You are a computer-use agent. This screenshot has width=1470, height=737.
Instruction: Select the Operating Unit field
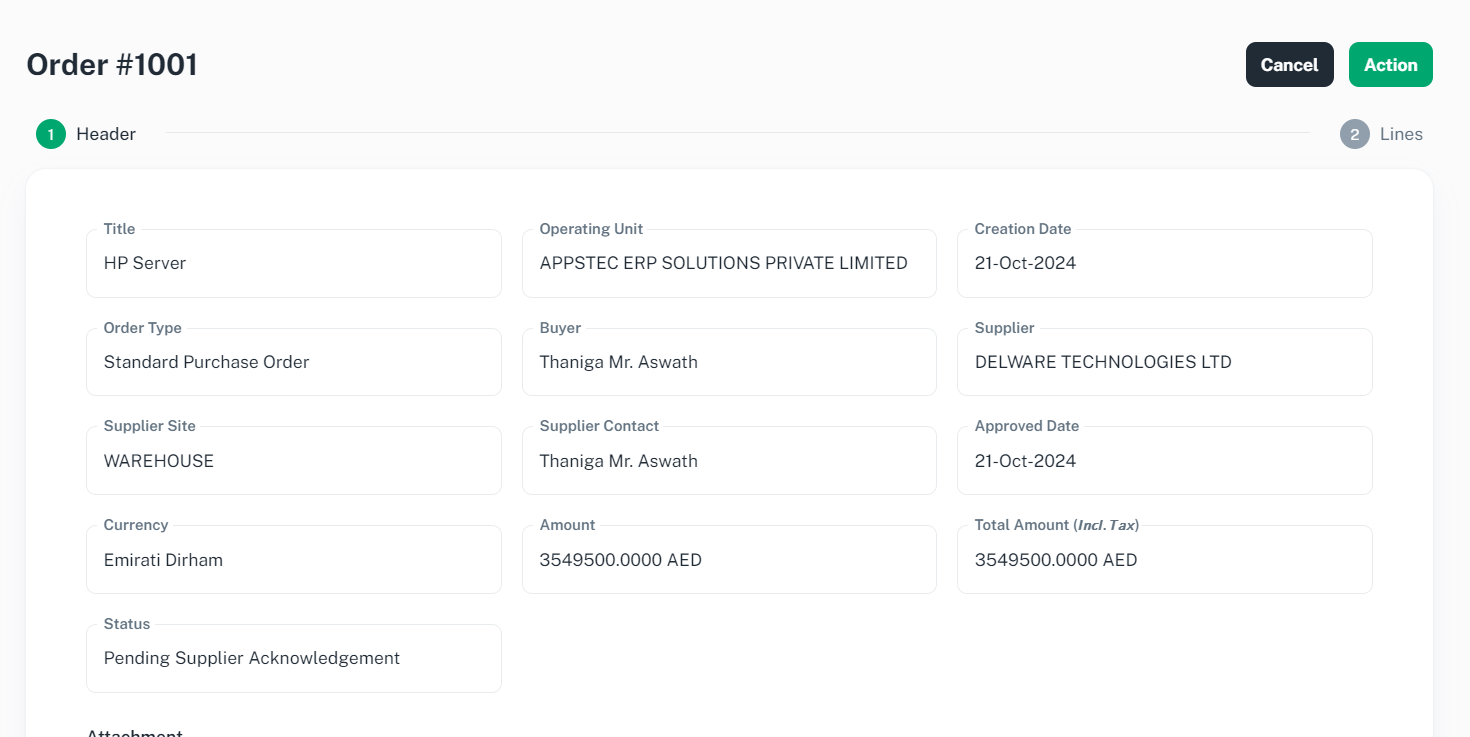(728, 264)
